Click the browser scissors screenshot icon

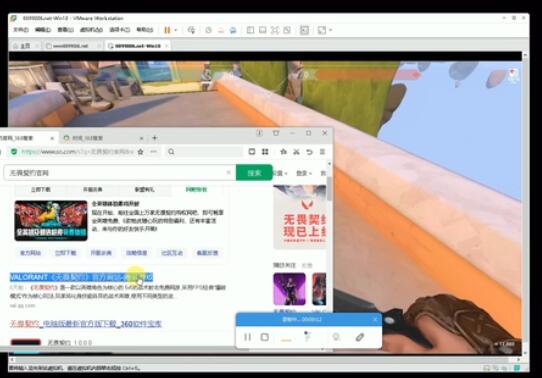pos(296,152)
